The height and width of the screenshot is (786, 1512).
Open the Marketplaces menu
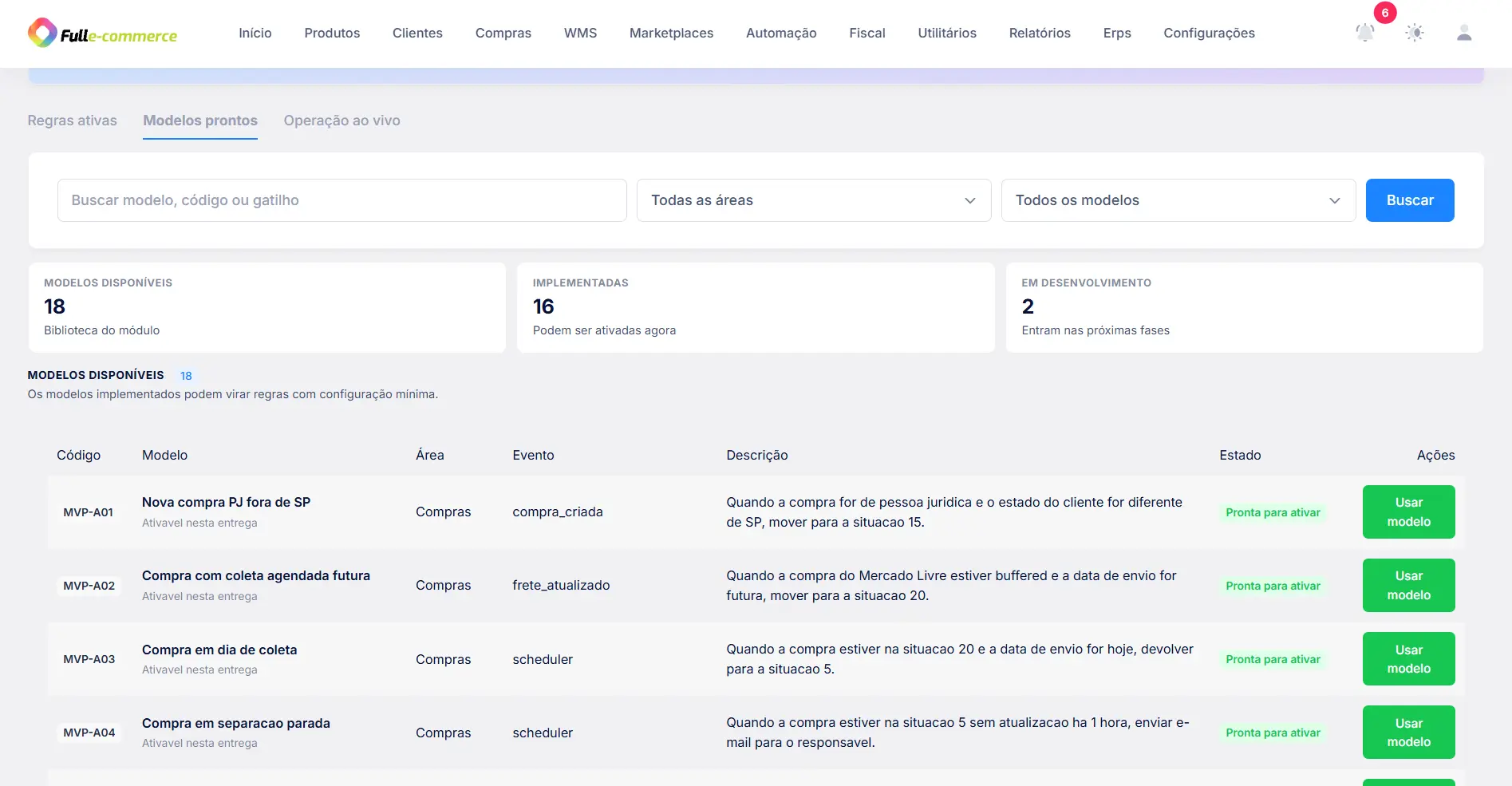tap(671, 33)
